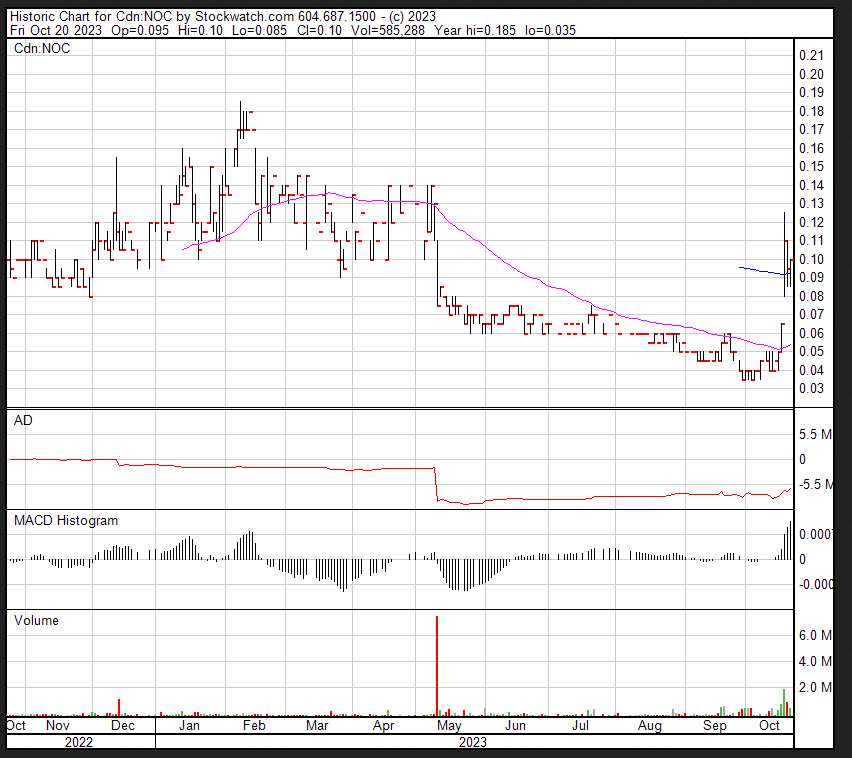Click the 2.0 M volume axis label
The height and width of the screenshot is (758, 852).
[x=816, y=687]
